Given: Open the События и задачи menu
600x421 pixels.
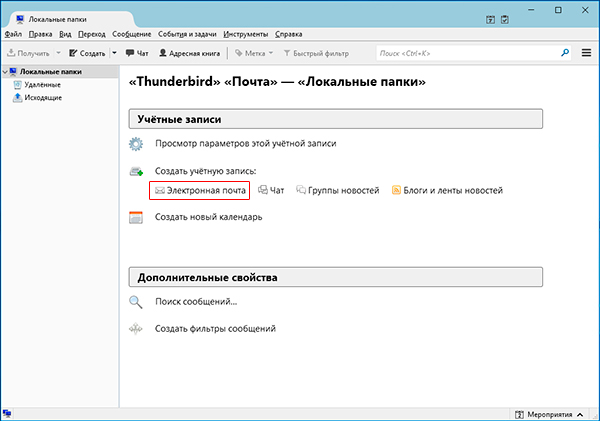Looking at the screenshot, I should (x=187, y=34).
